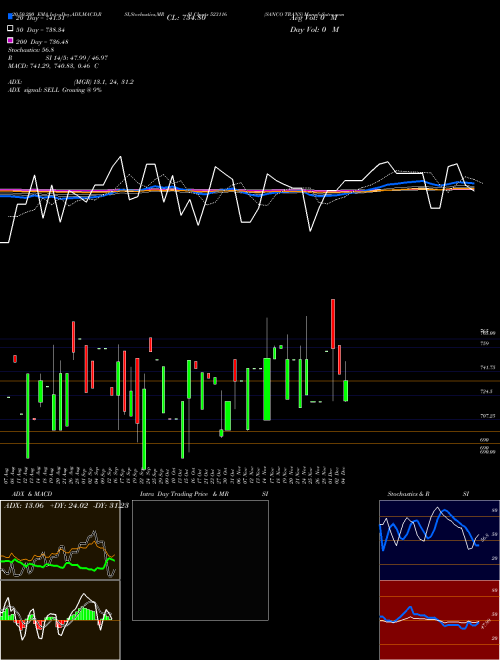Select the '200 Day - 736.48' legend text
The image size is (500, 660).
click(x=42, y=42)
